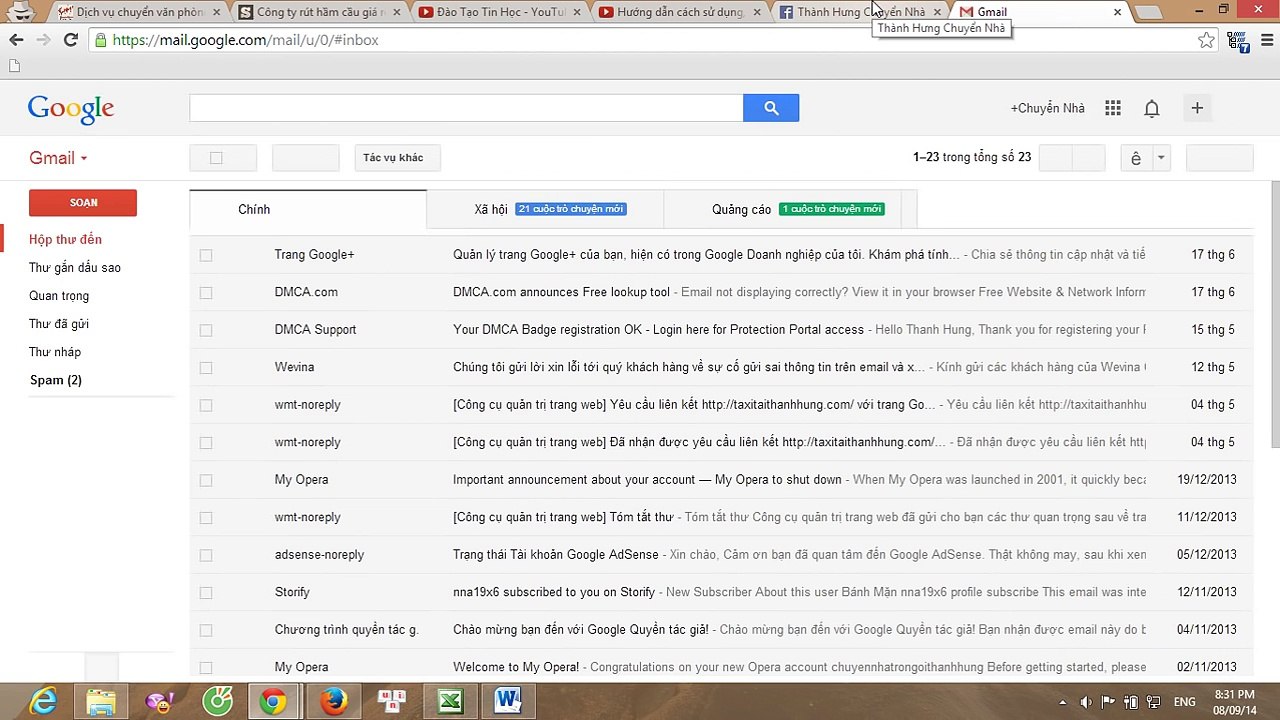This screenshot has height=720, width=1280.
Task: Click the bookmarks bar page icon
Action: 14,66
